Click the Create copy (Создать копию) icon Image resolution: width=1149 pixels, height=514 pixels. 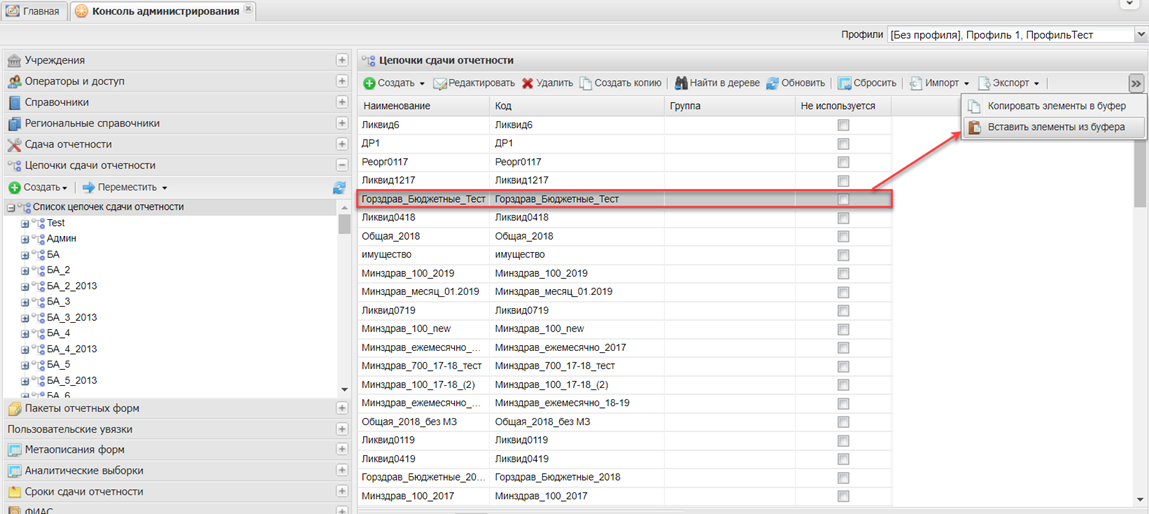(586, 83)
